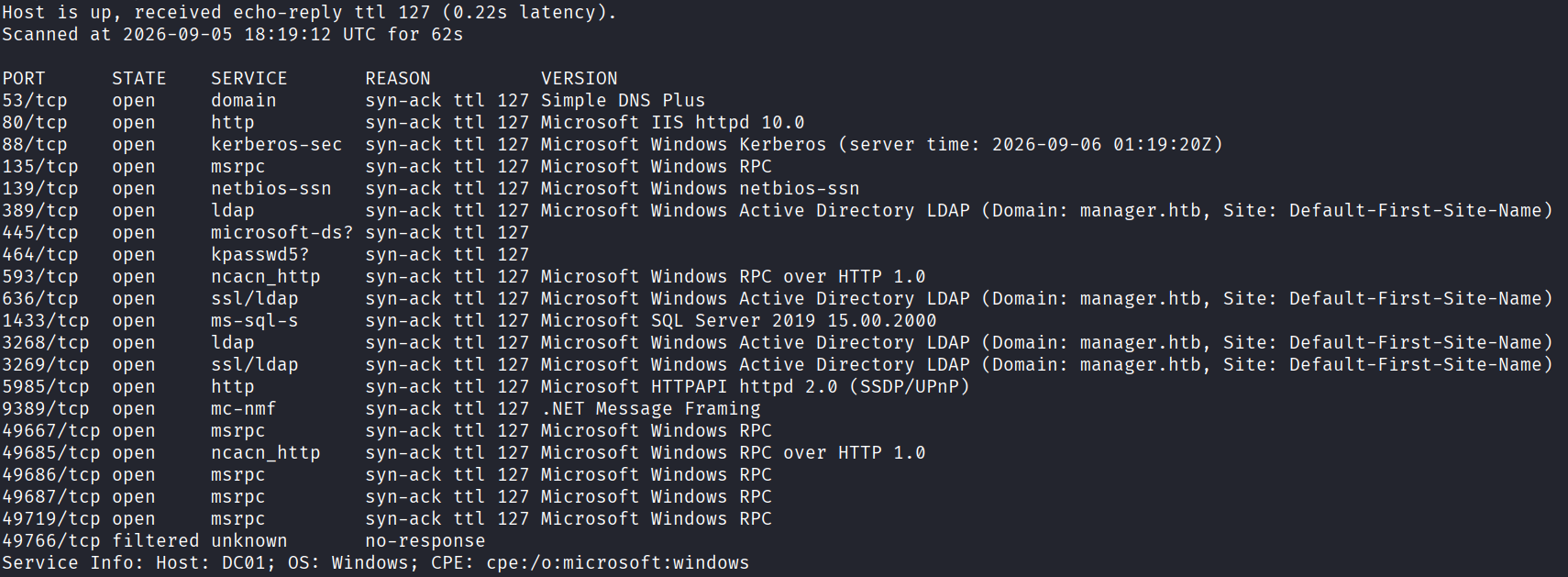Click the 1433/tcp port entry
Screen dimensions: 1568x577
(x=46, y=320)
